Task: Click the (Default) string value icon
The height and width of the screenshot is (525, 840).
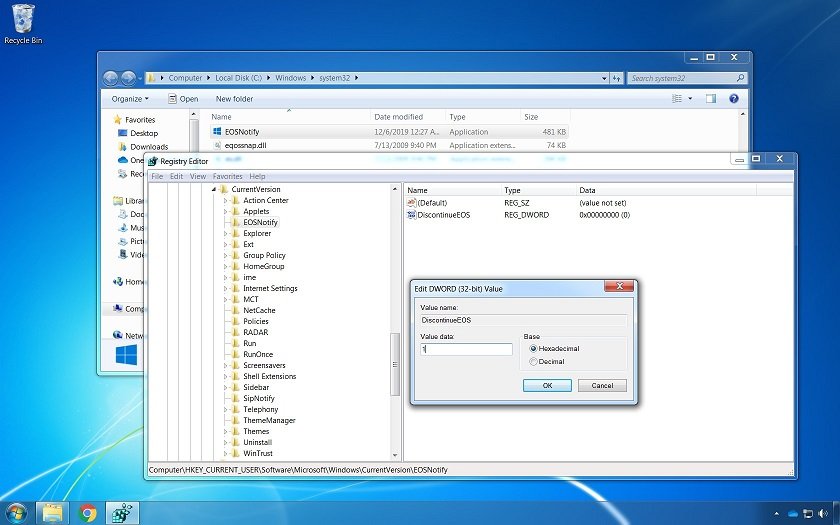Action: point(411,203)
